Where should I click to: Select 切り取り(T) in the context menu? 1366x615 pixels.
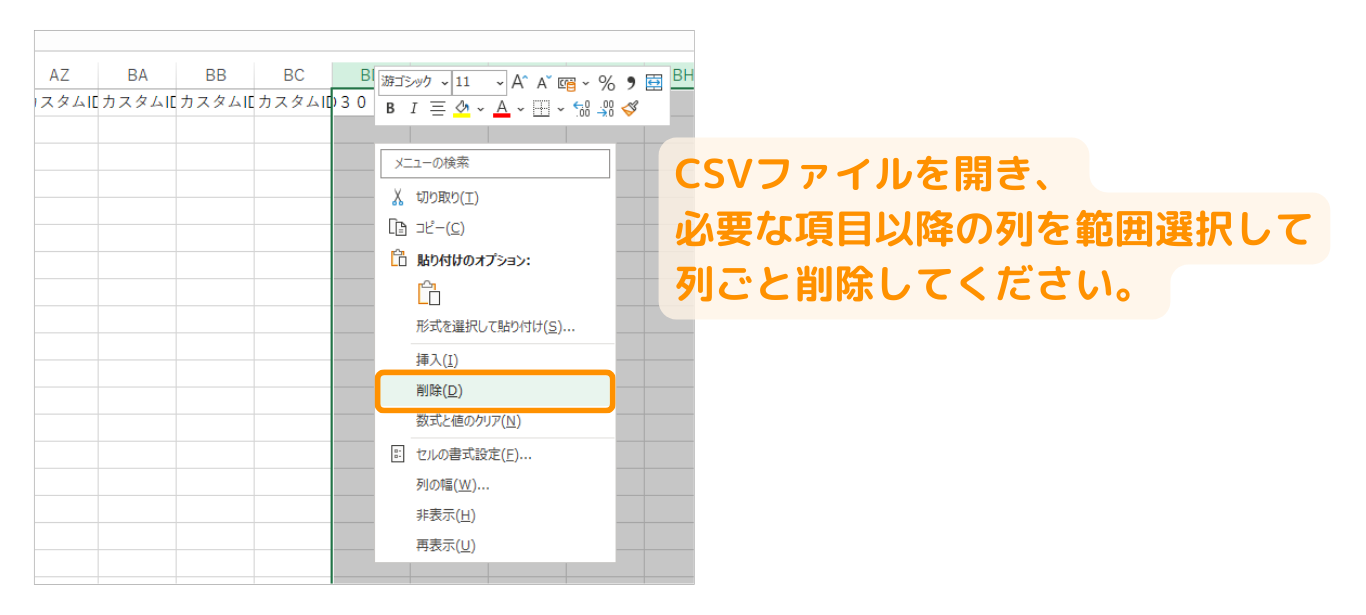click(x=447, y=198)
